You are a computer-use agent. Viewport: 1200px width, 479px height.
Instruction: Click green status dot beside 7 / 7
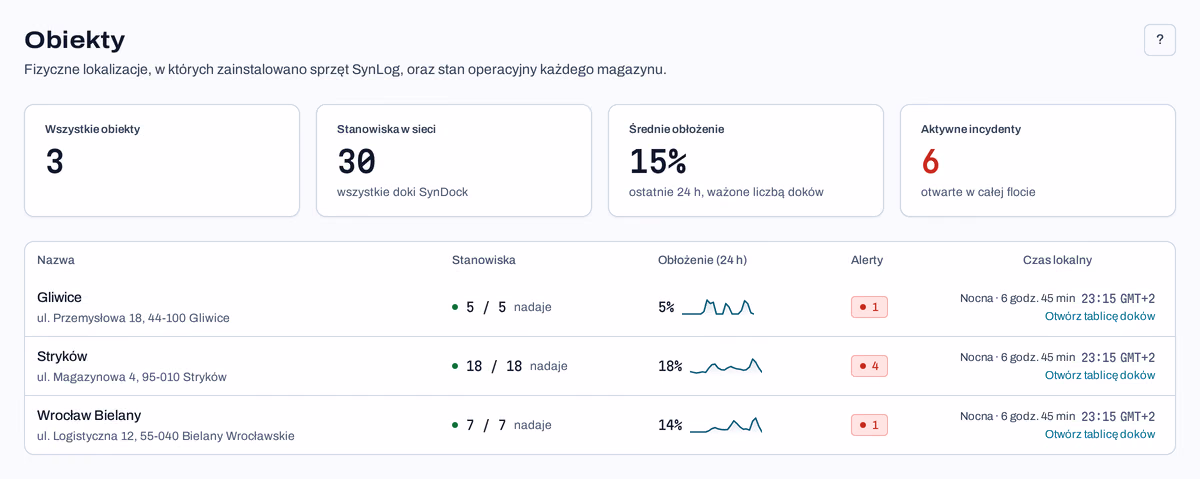click(455, 425)
